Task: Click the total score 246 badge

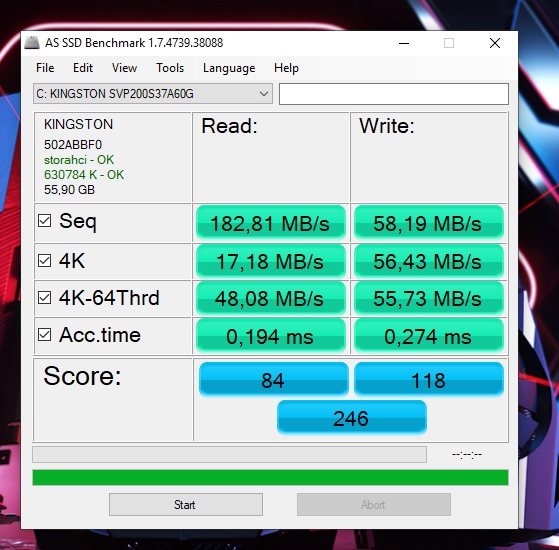Action: click(352, 418)
